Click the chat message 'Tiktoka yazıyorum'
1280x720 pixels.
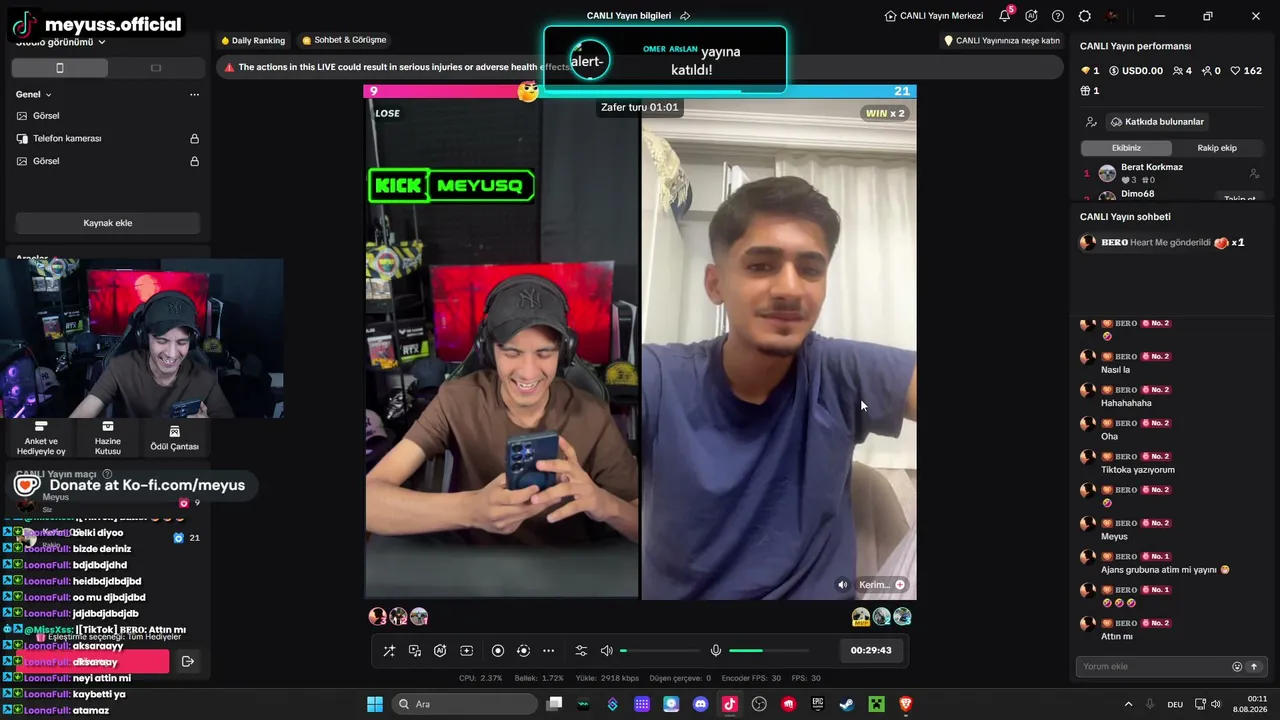pyautogui.click(x=1138, y=470)
